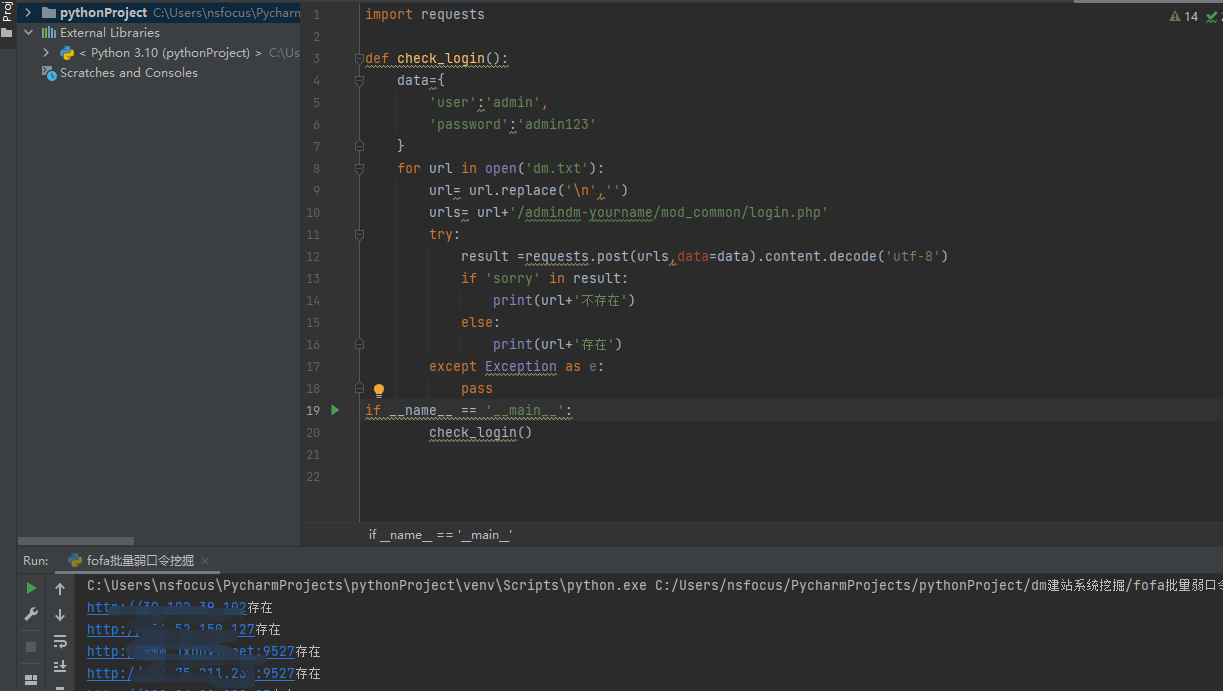The image size is (1223, 691).
Task: Open run configuration wrench icon in Run panel
Action: click(x=31, y=615)
